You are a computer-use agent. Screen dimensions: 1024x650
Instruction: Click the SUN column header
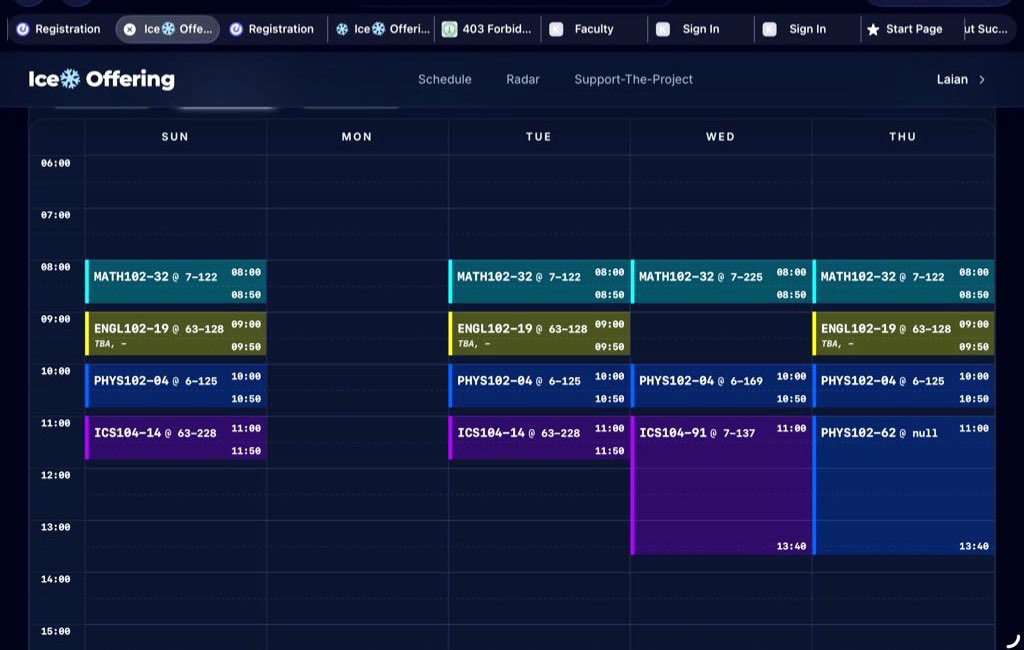click(x=175, y=137)
